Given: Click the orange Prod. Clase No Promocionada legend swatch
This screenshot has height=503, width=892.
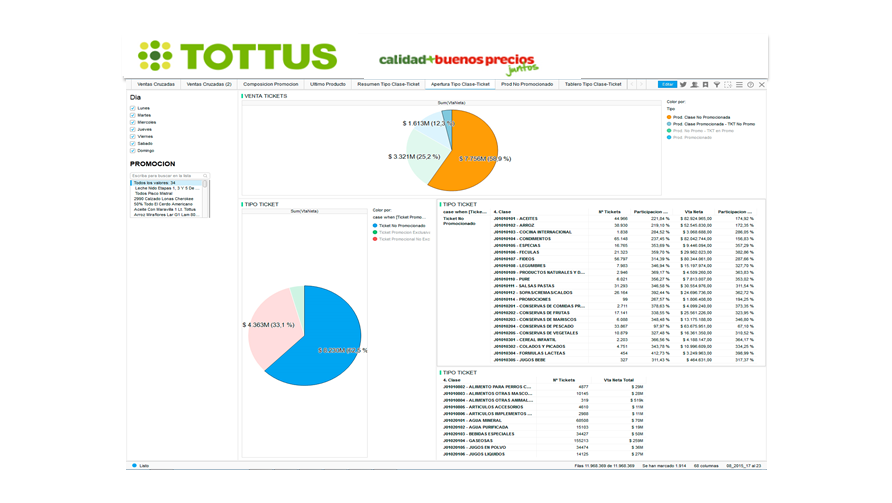Looking at the screenshot, I should click(669, 117).
